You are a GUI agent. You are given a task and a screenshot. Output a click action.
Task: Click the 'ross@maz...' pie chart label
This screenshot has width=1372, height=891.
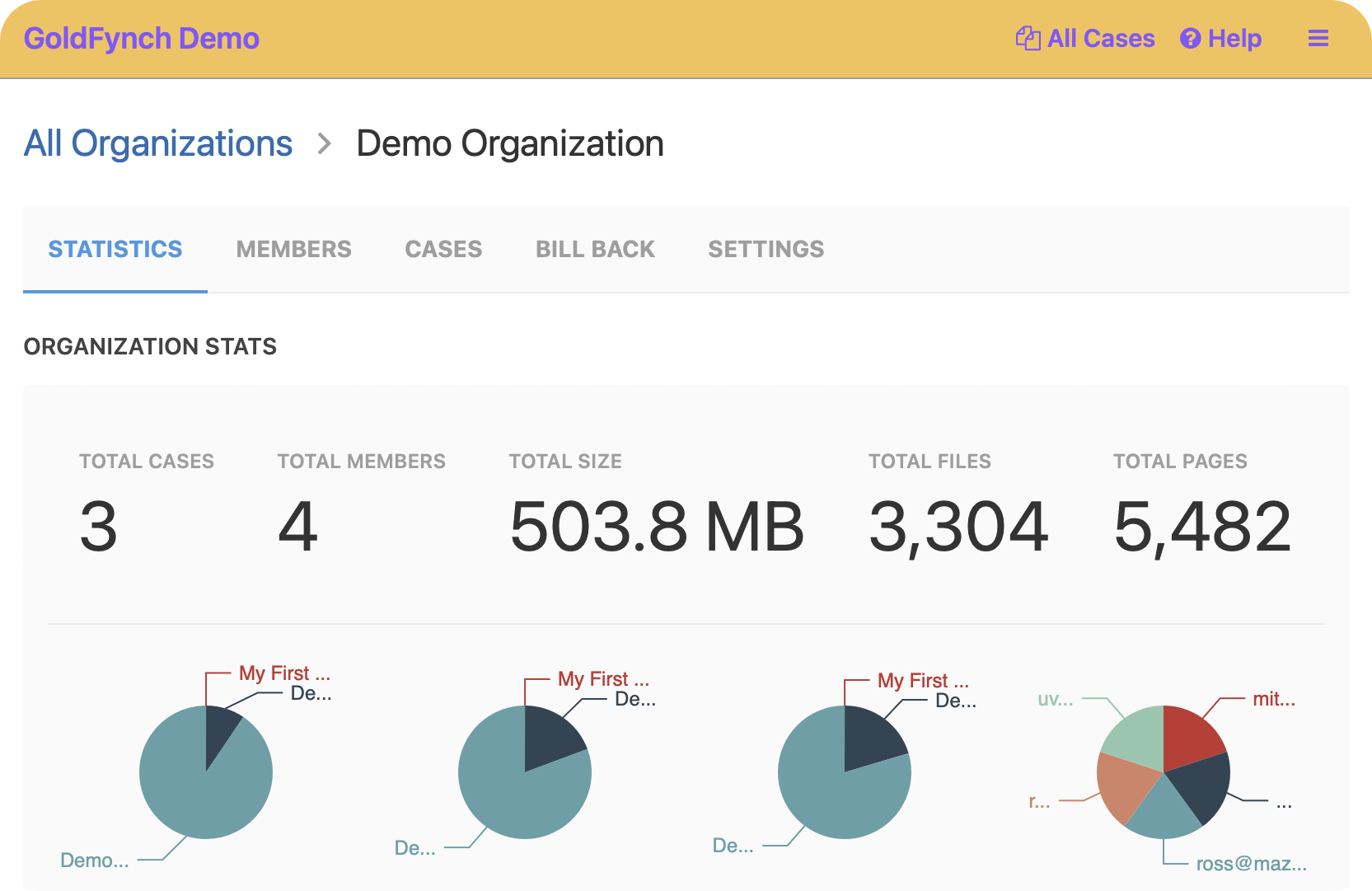1251,864
